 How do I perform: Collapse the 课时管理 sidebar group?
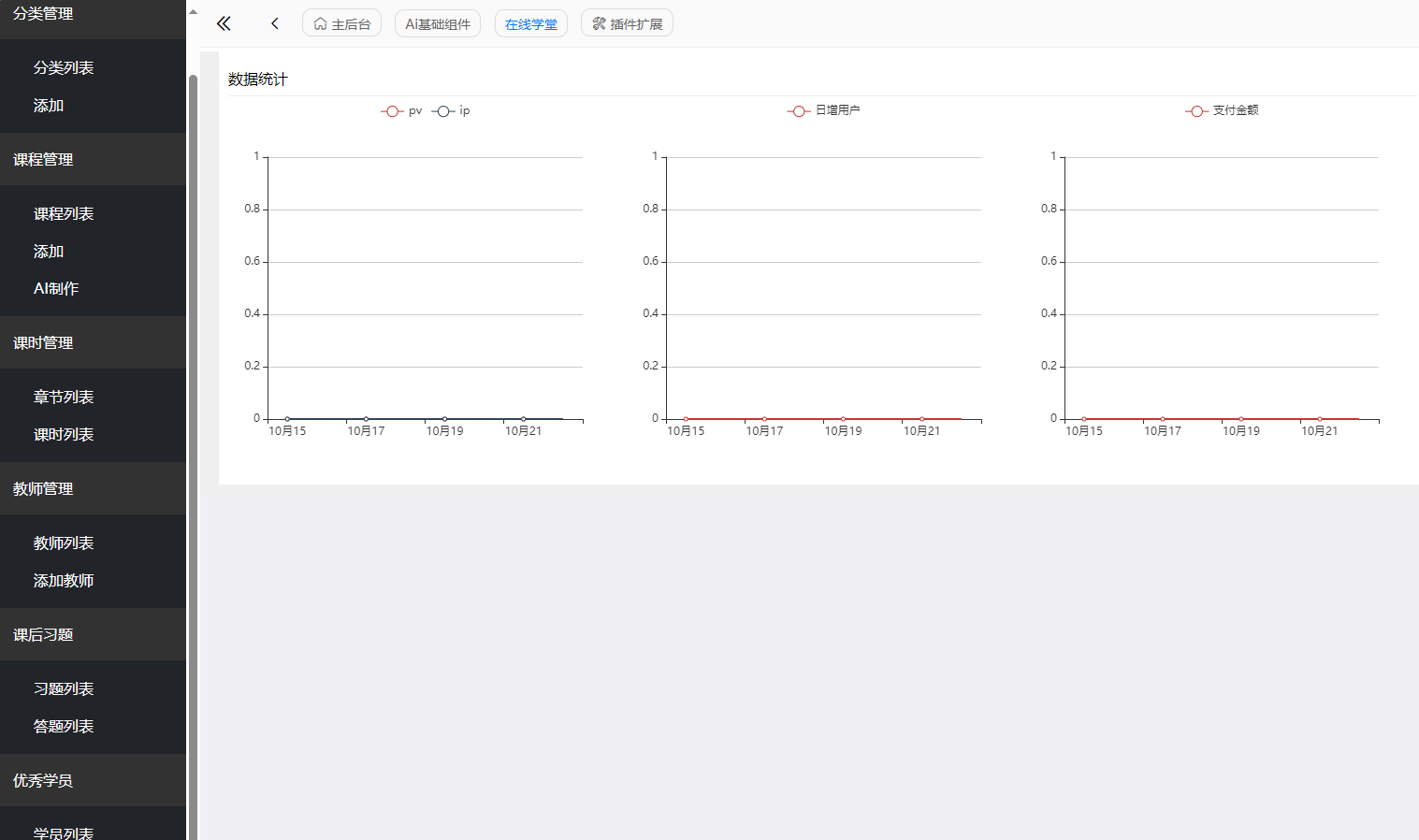pos(42,342)
